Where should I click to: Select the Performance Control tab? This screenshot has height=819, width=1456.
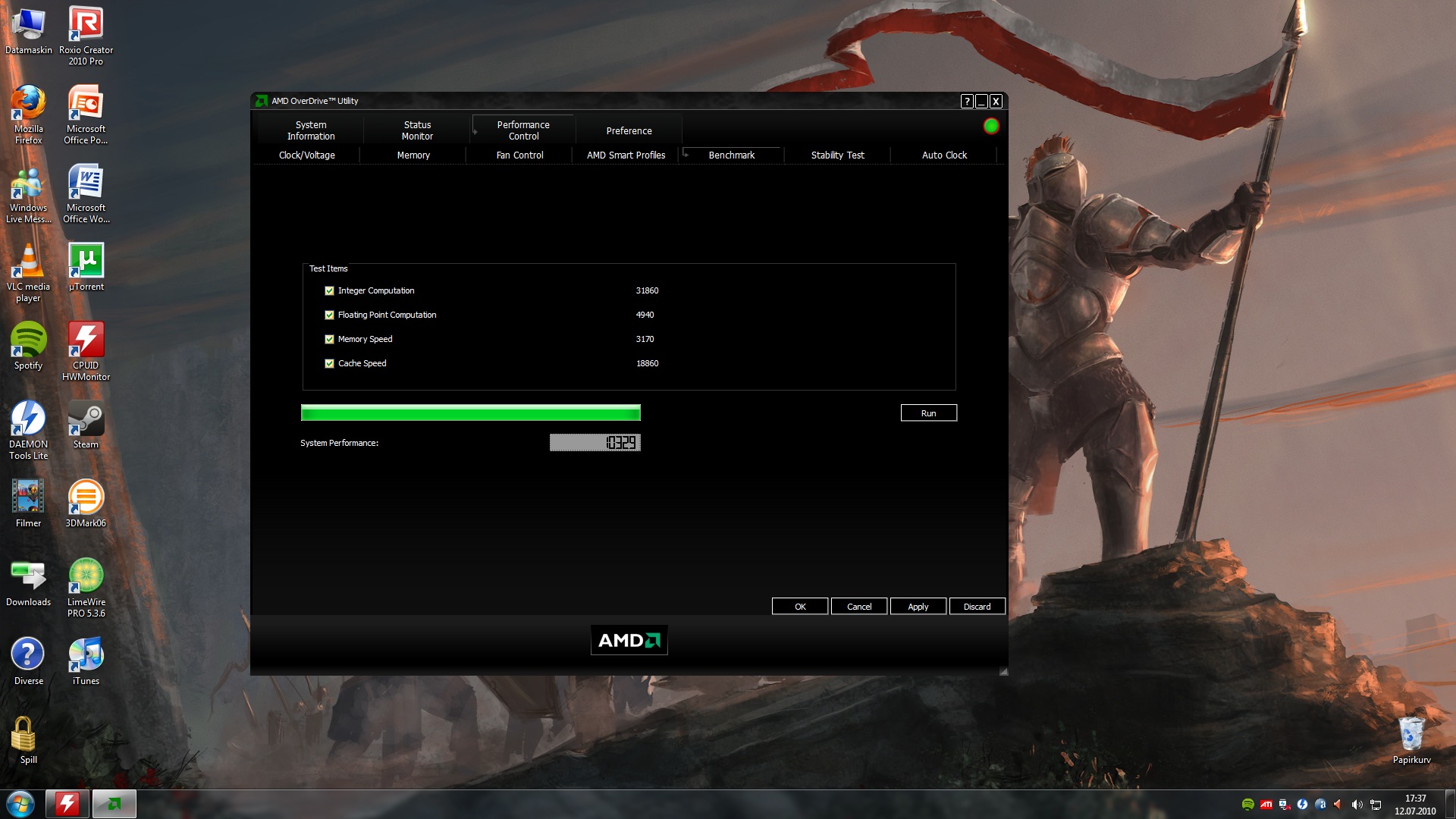[523, 130]
